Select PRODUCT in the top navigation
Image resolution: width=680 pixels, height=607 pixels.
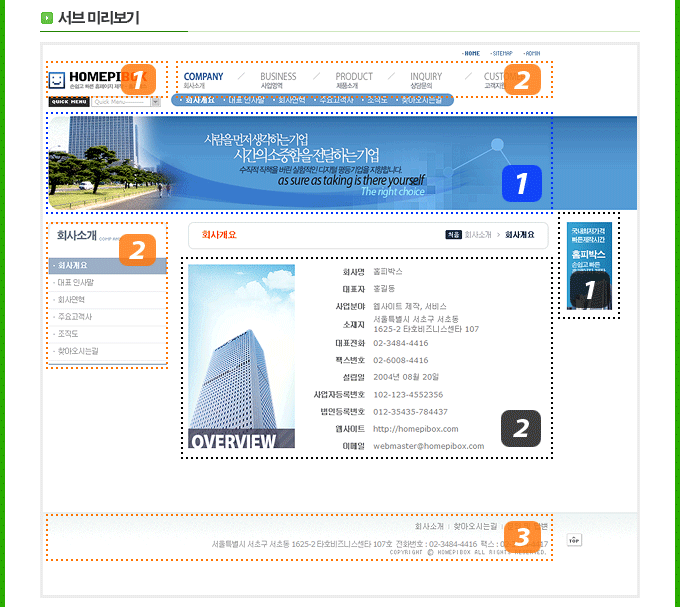[x=354, y=78]
